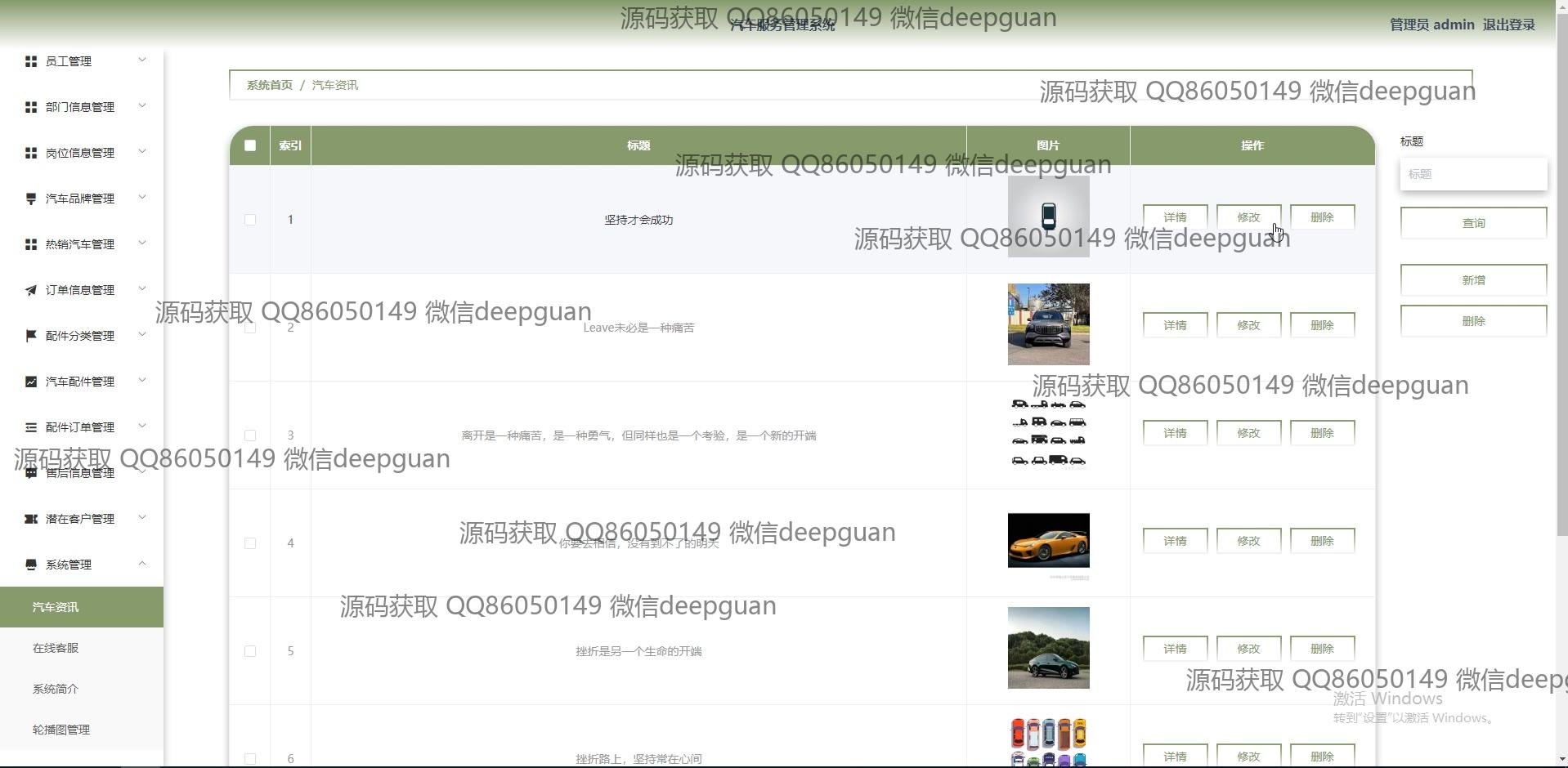Expand the 岗位信息管理 chevron
Image resolution: width=1568 pixels, height=768 pixels.
142,151
